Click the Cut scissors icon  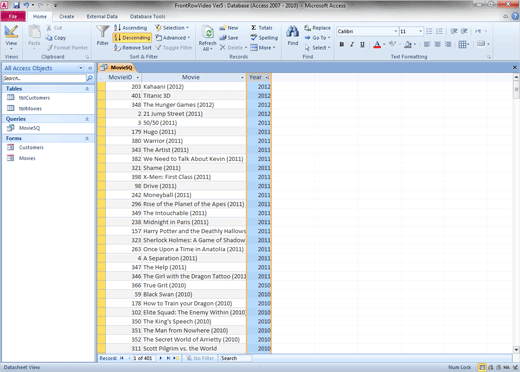pyautogui.click(x=49, y=28)
